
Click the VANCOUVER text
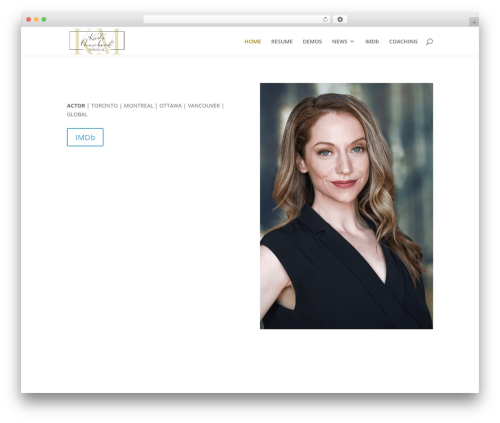click(204, 106)
